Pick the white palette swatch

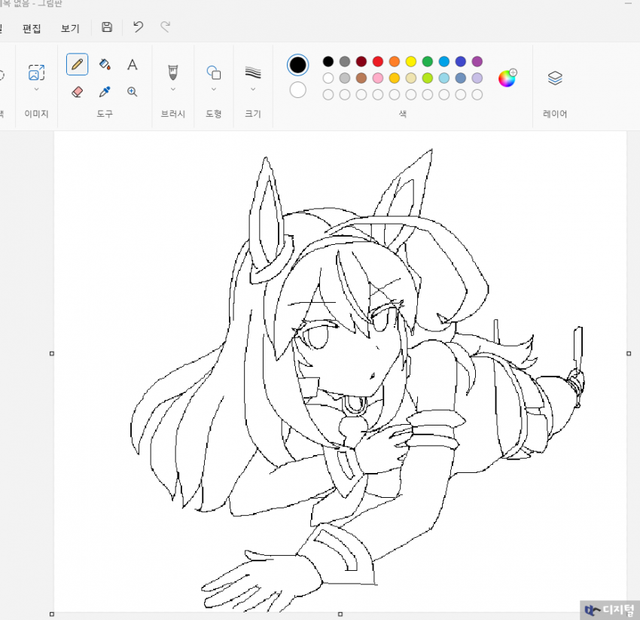pos(328,78)
